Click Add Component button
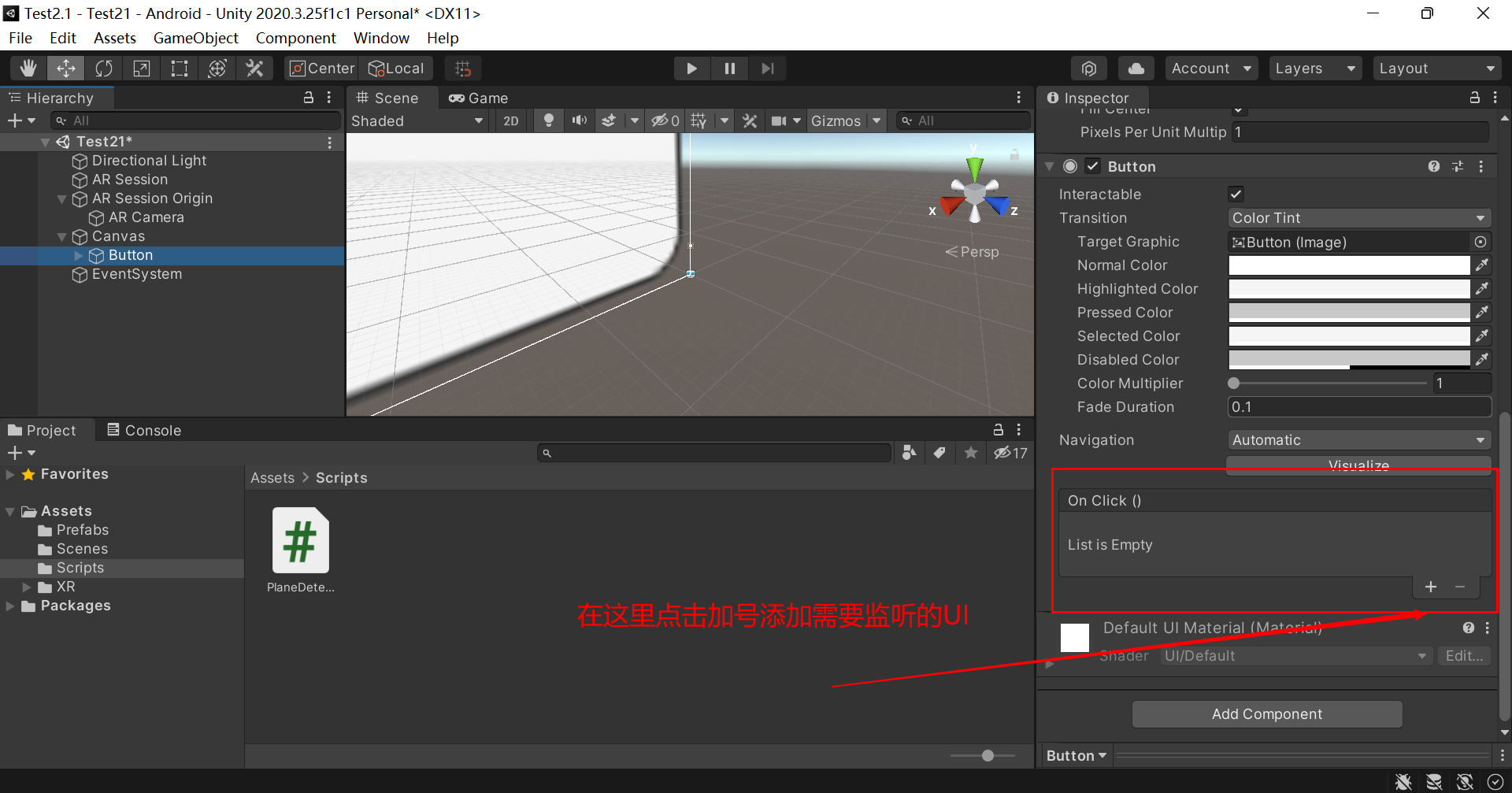The width and height of the screenshot is (1512, 793). (x=1267, y=714)
